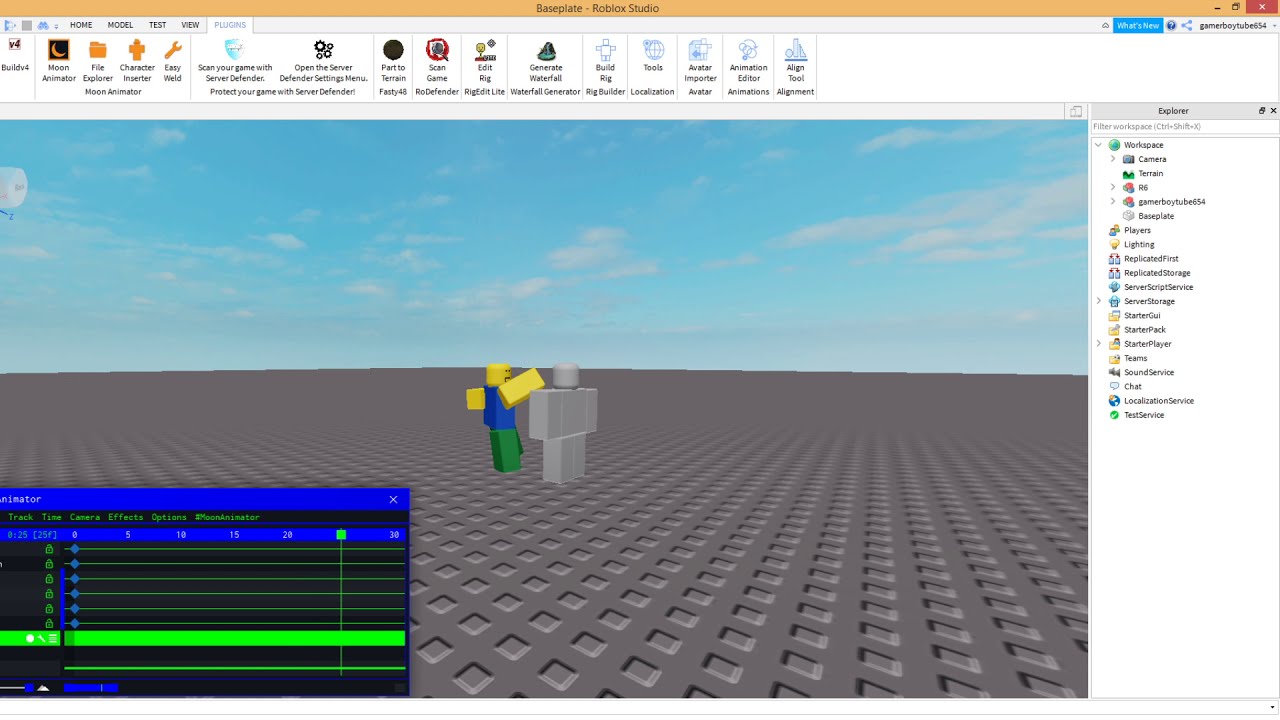Click the list icon on green track row

tap(53, 638)
